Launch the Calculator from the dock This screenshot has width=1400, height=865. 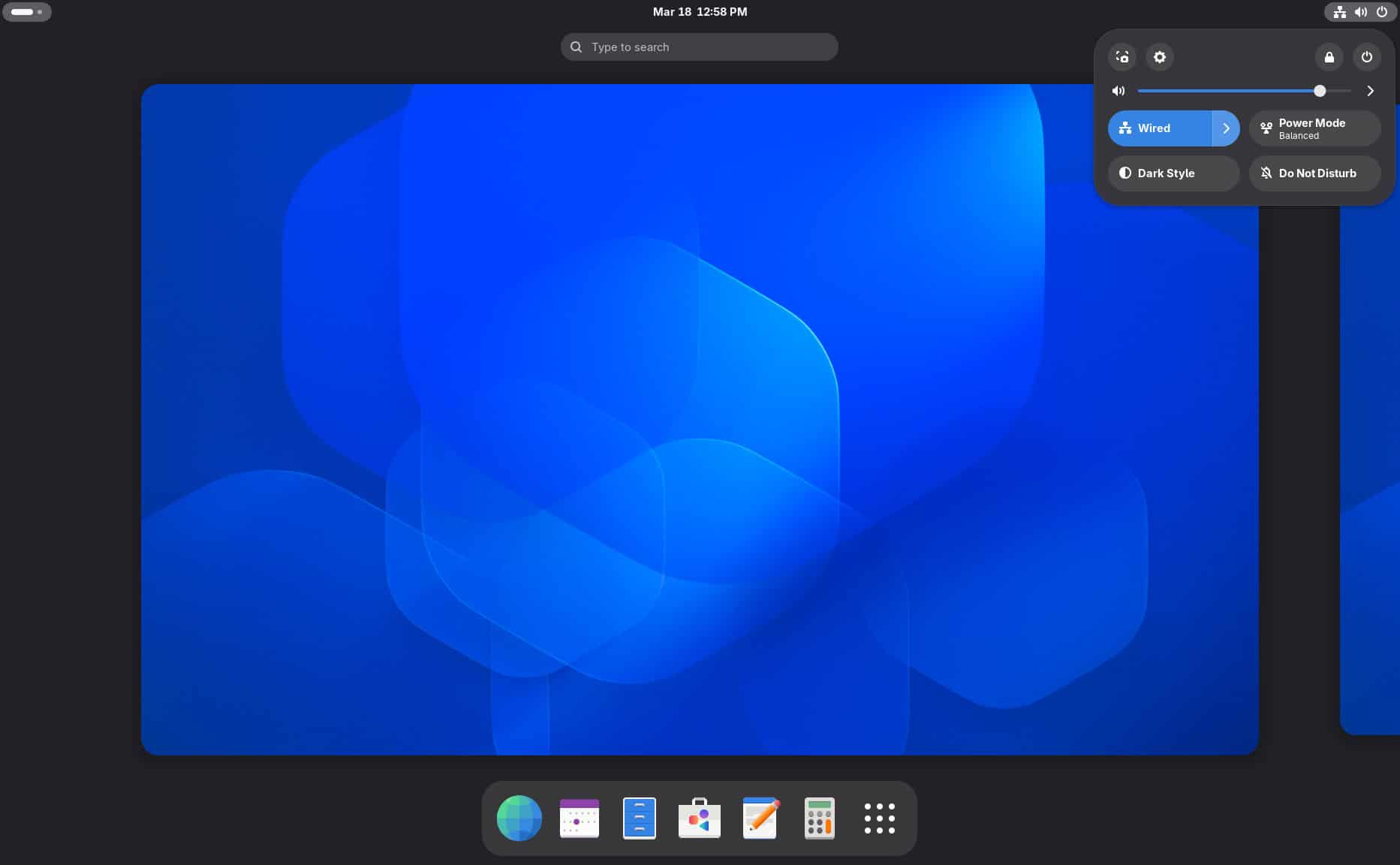point(819,818)
